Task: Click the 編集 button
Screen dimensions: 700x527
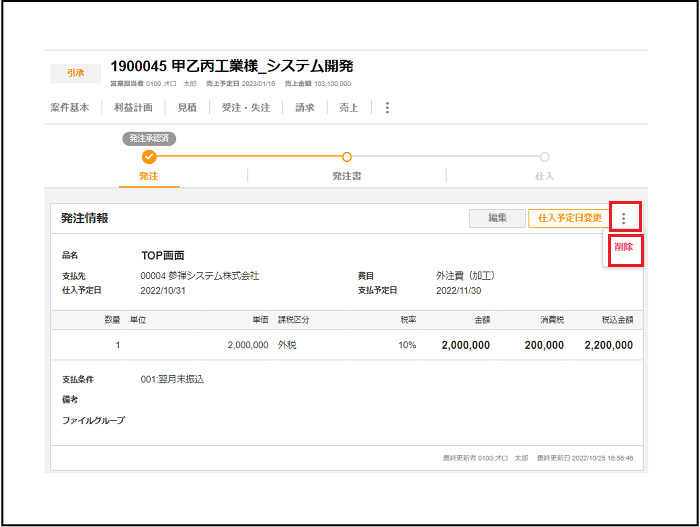Action: click(x=497, y=218)
